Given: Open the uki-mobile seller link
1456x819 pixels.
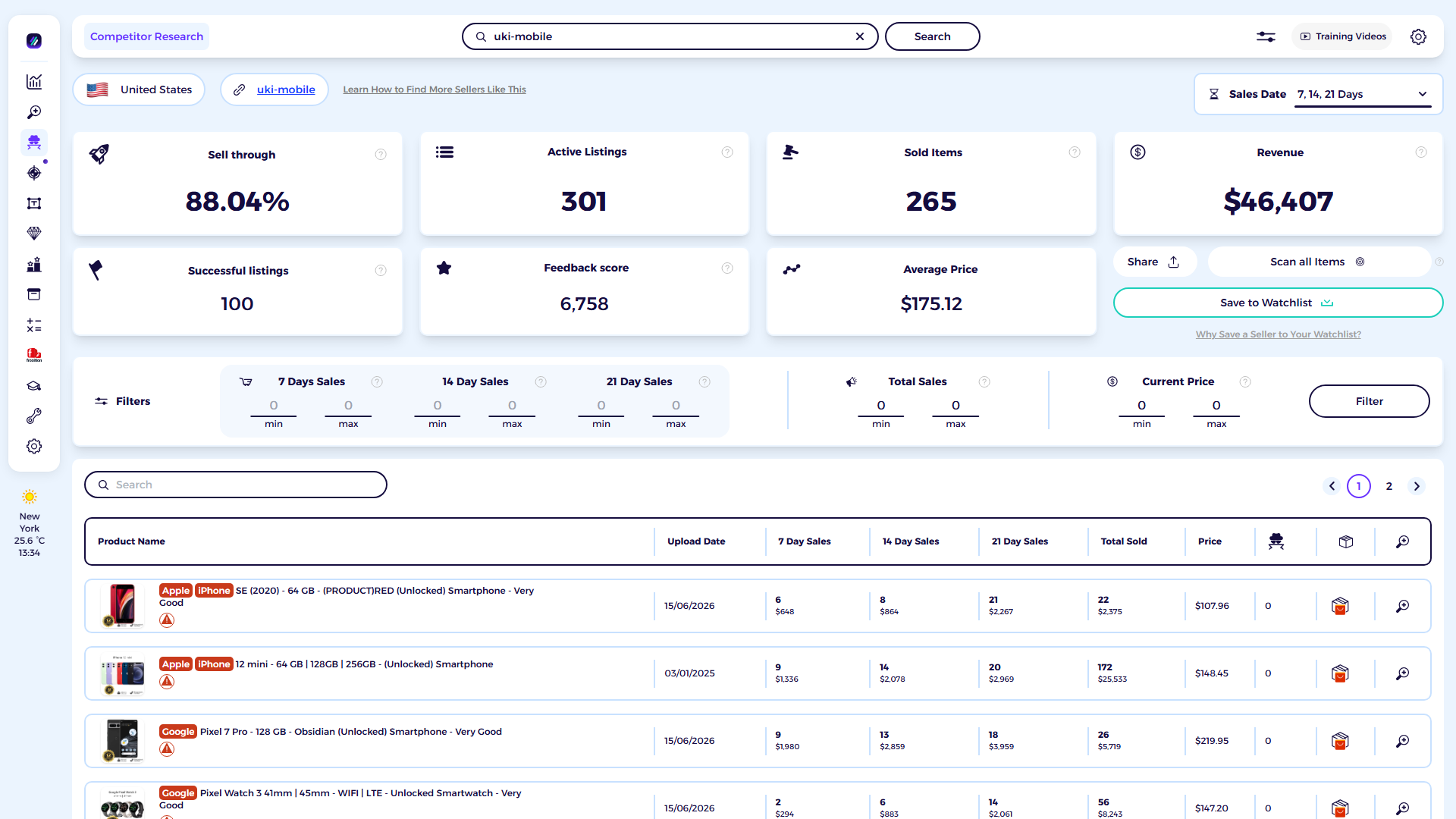Looking at the screenshot, I should (286, 89).
